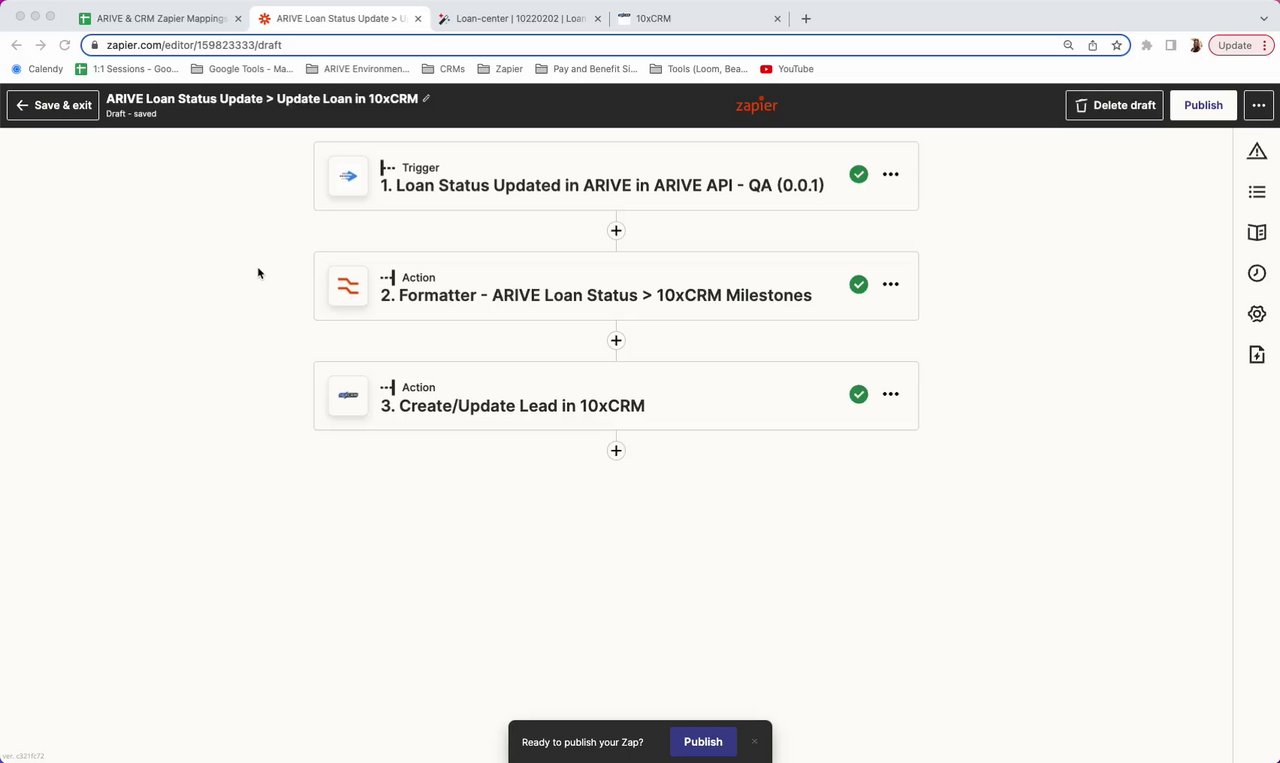Open the warning status icon in right sidebar

click(1257, 151)
